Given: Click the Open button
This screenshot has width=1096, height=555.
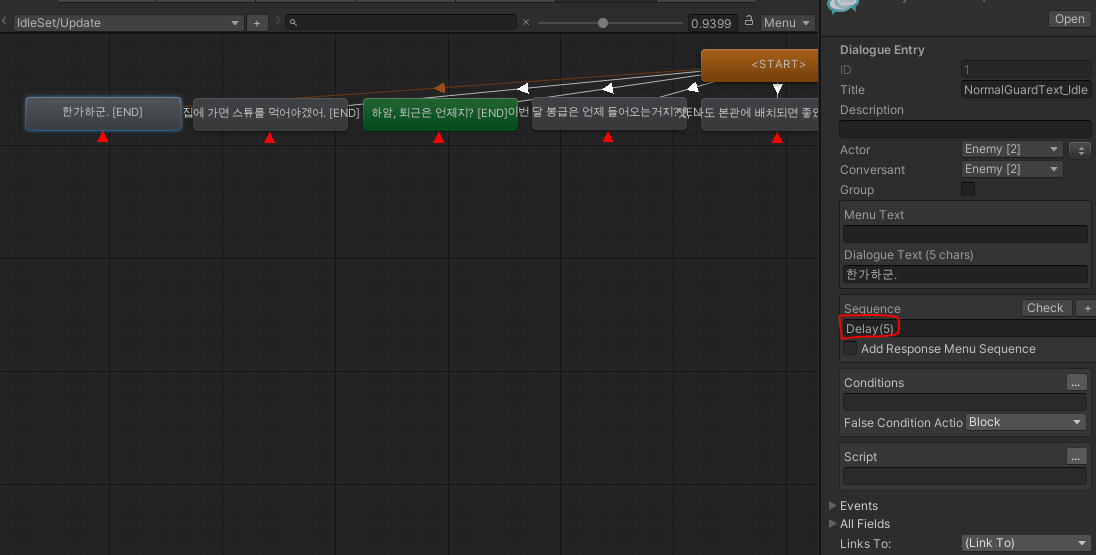Looking at the screenshot, I should pyautogui.click(x=1069, y=19).
